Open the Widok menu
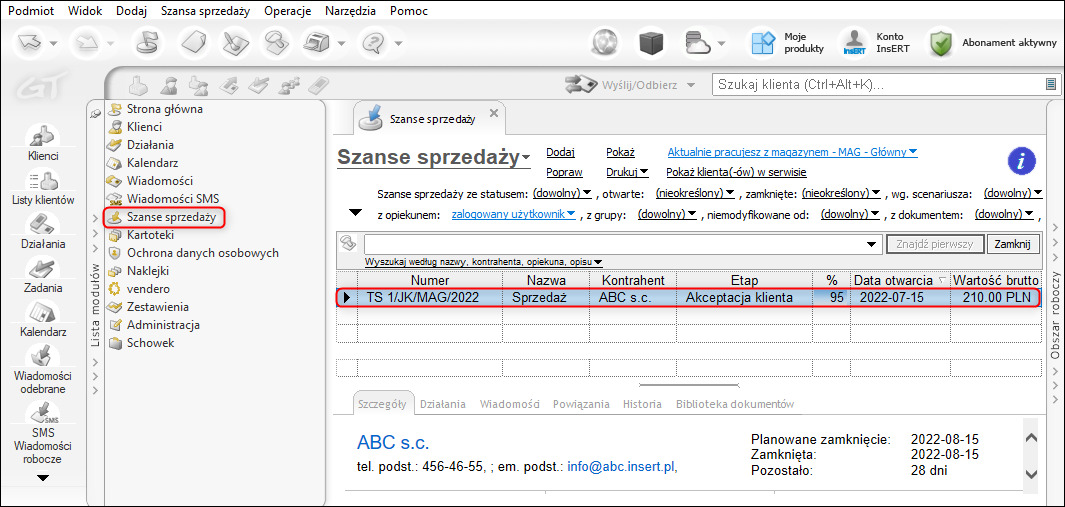 86,11
